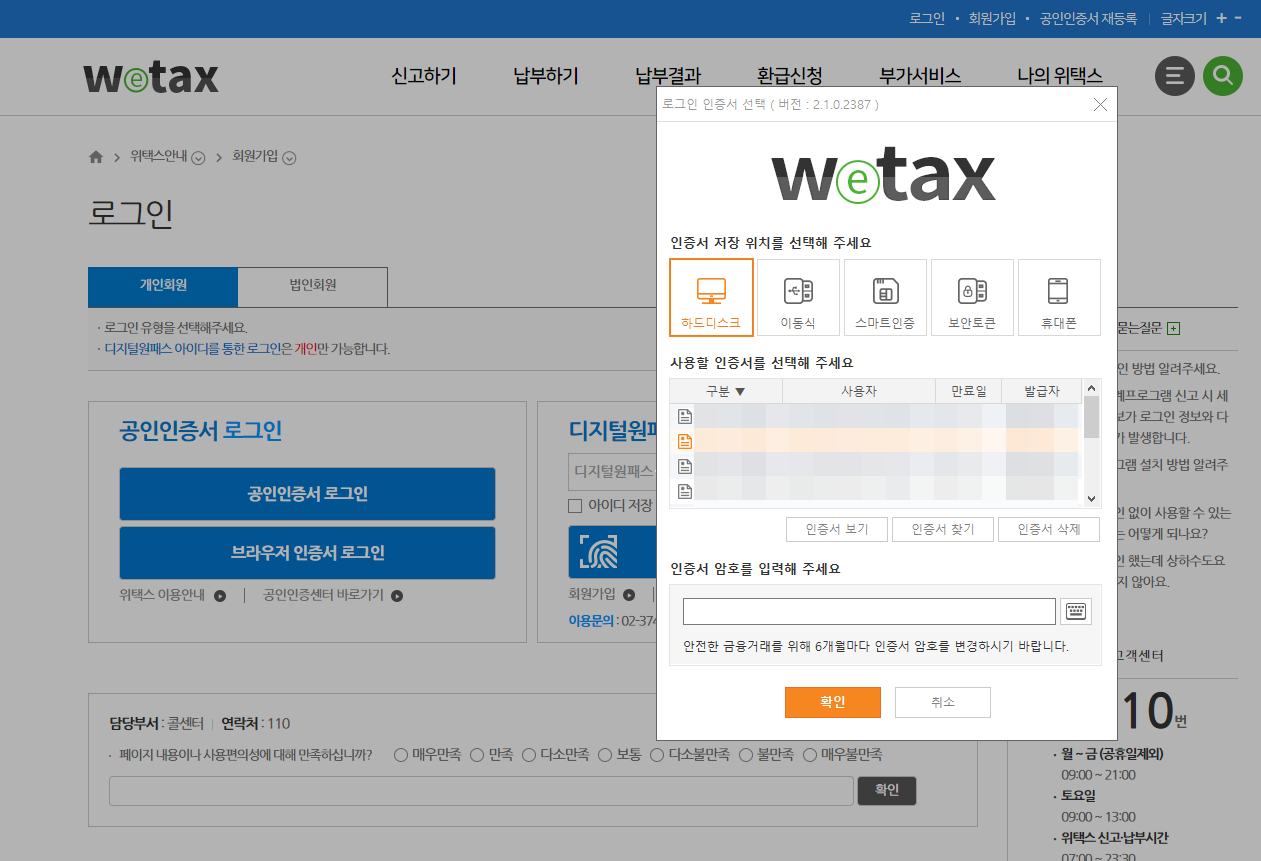Choose the 이동식 removable drive option

coord(798,297)
